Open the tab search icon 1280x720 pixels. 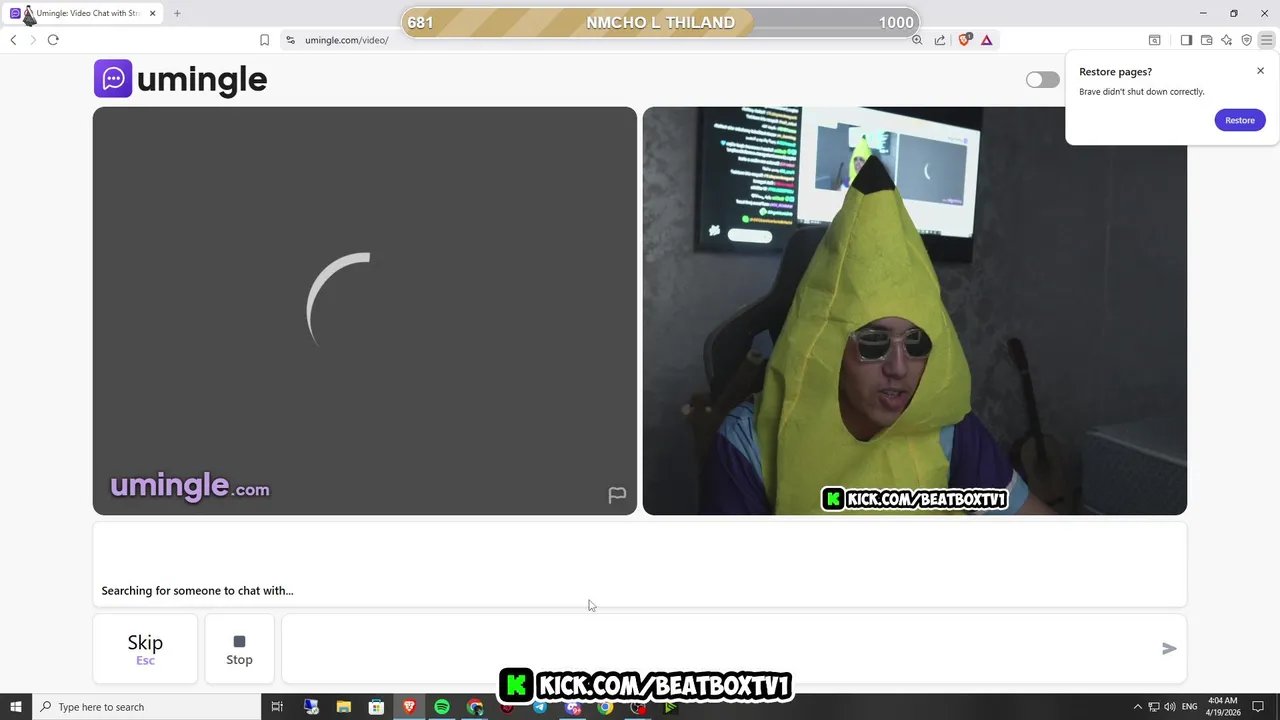coord(1154,40)
